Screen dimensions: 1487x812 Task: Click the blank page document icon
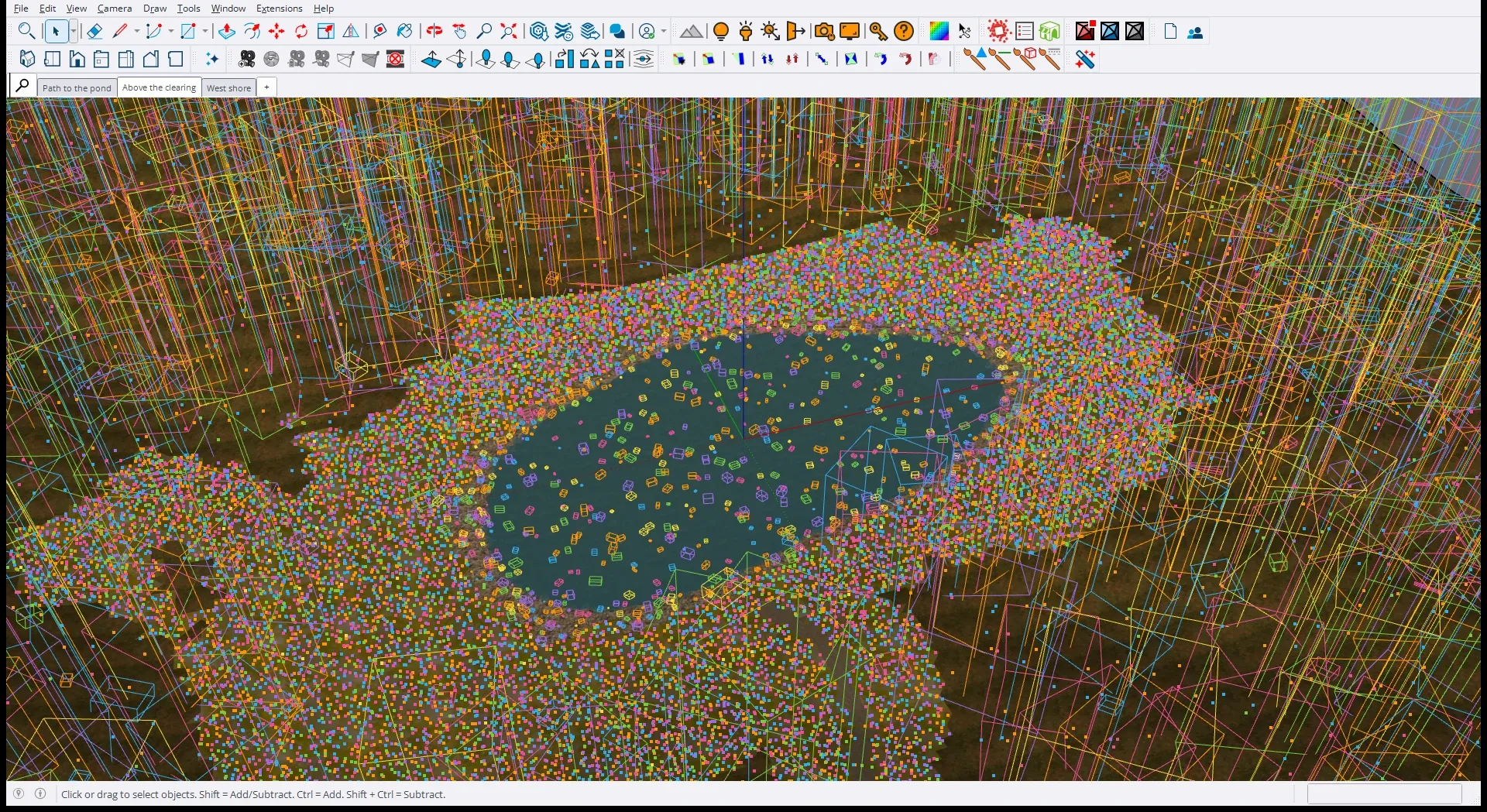1170,32
